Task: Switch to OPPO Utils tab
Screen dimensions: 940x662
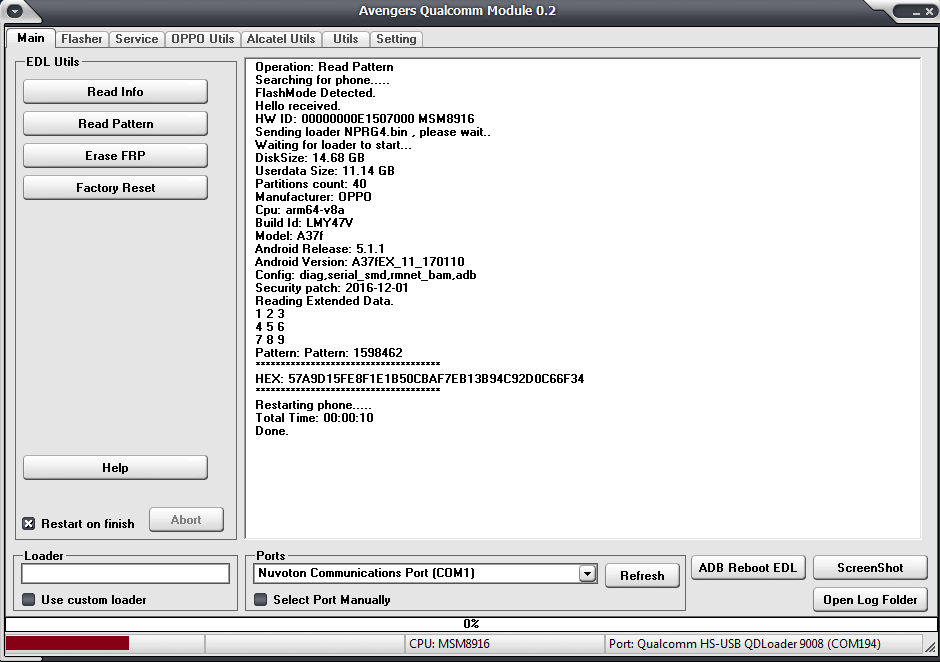Action: click(203, 39)
